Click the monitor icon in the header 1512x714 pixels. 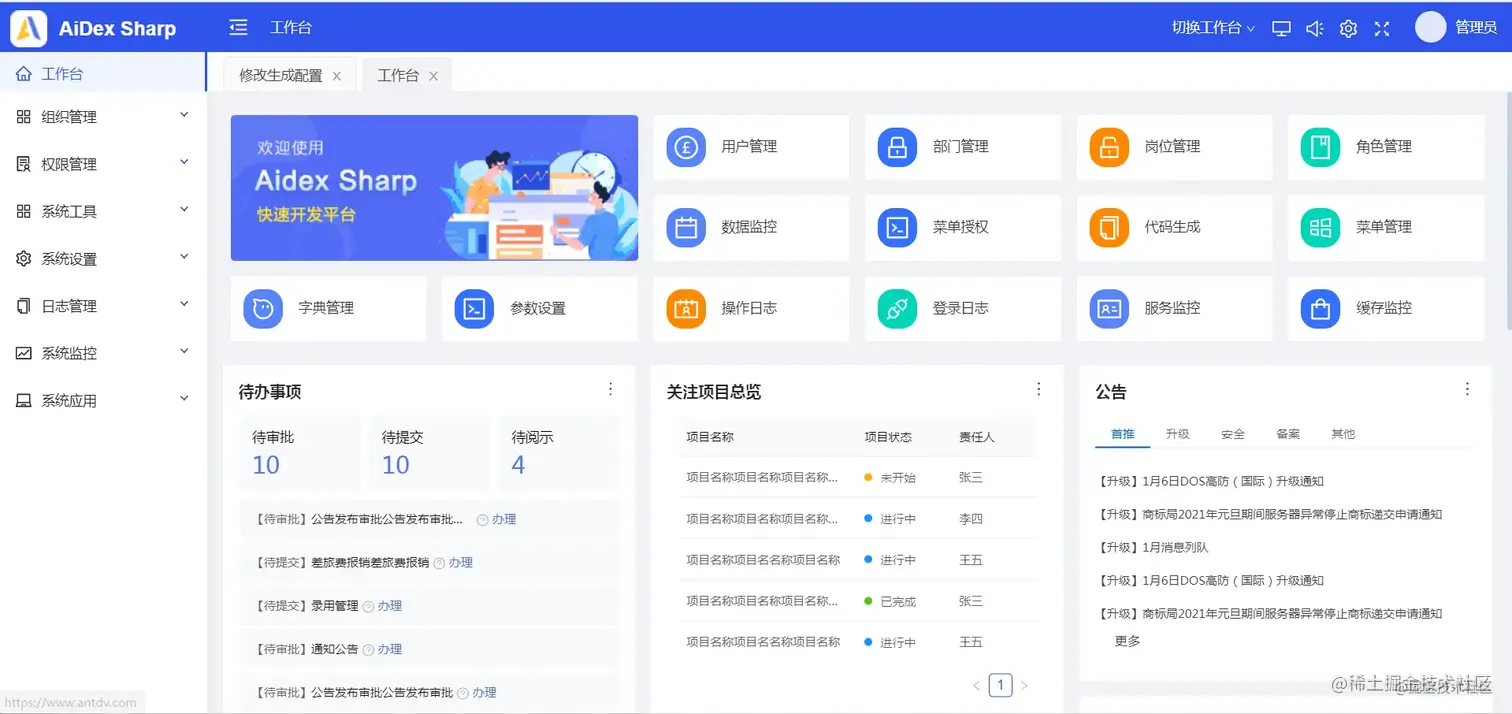coord(1281,29)
